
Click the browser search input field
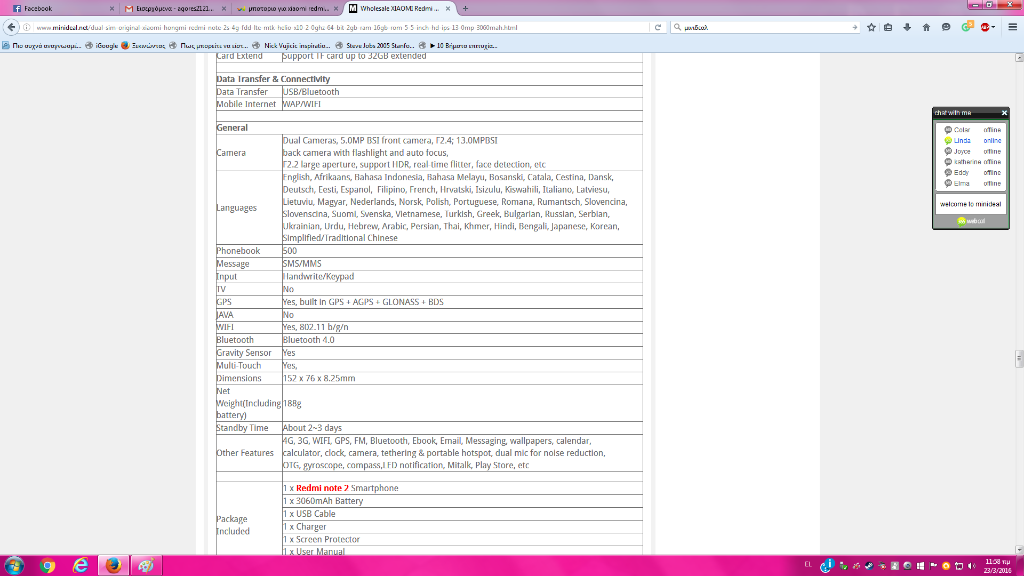click(765, 27)
